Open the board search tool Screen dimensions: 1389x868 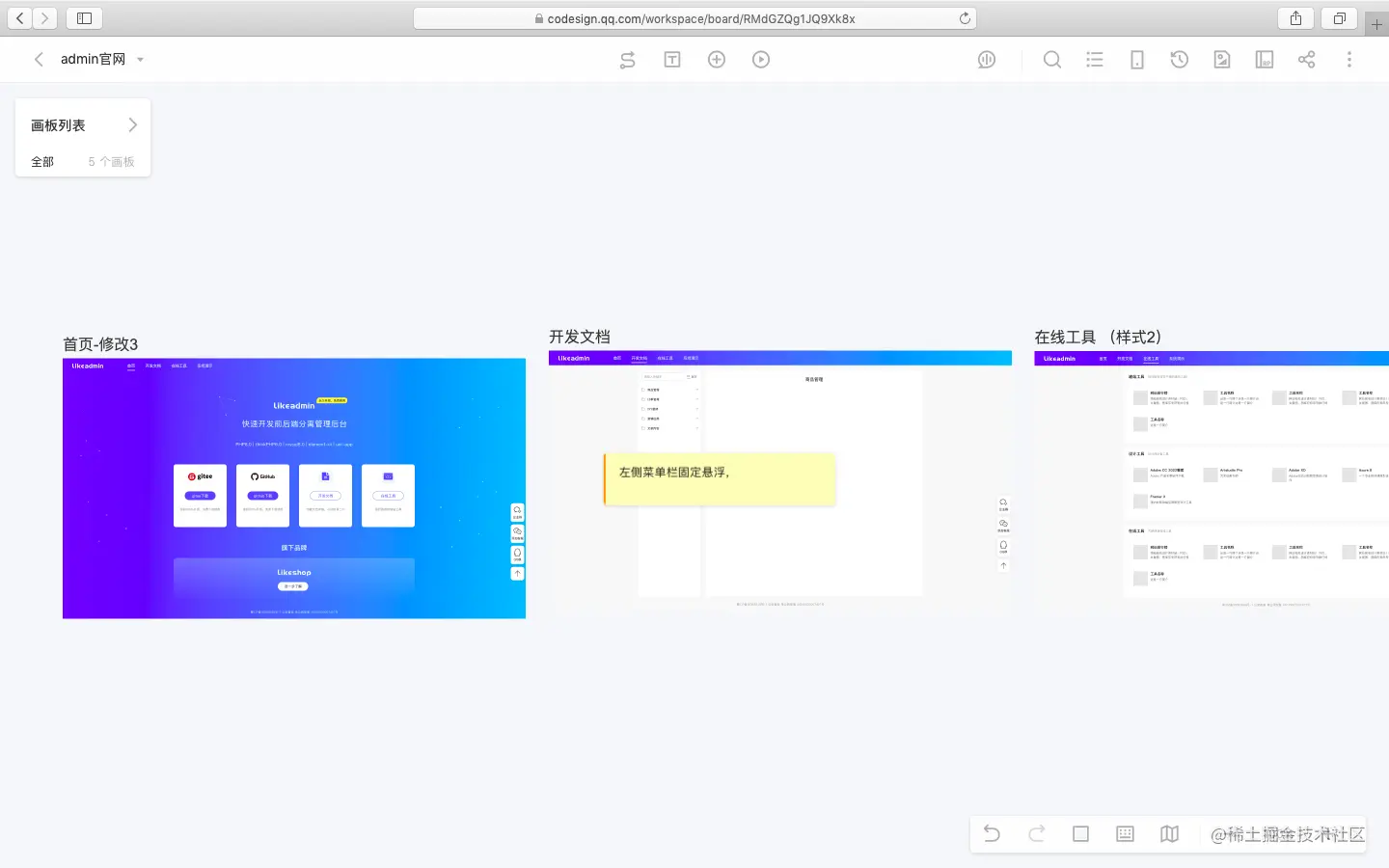pos(1052,60)
